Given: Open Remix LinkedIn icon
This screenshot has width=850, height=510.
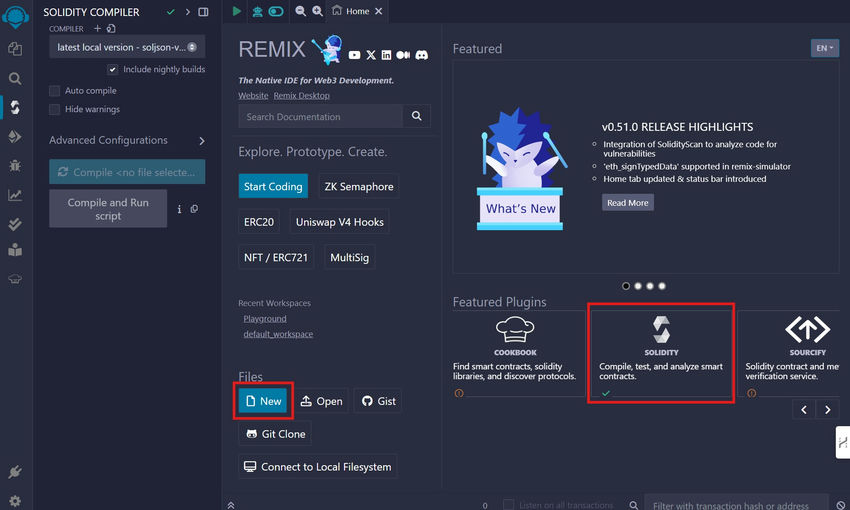Looking at the screenshot, I should pyautogui.click(x=386, y=55).
